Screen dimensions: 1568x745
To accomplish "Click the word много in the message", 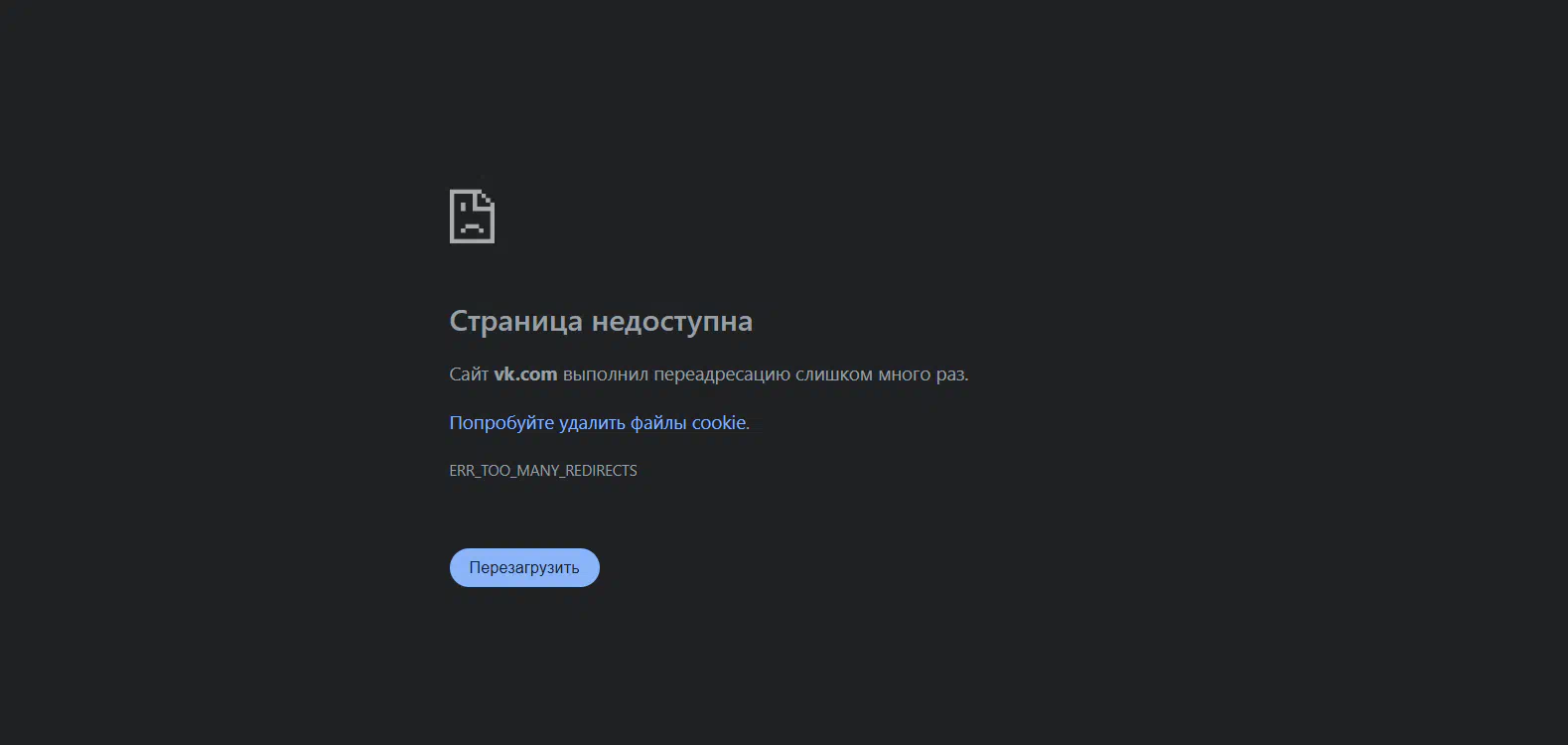I will (x=904, y=374).
